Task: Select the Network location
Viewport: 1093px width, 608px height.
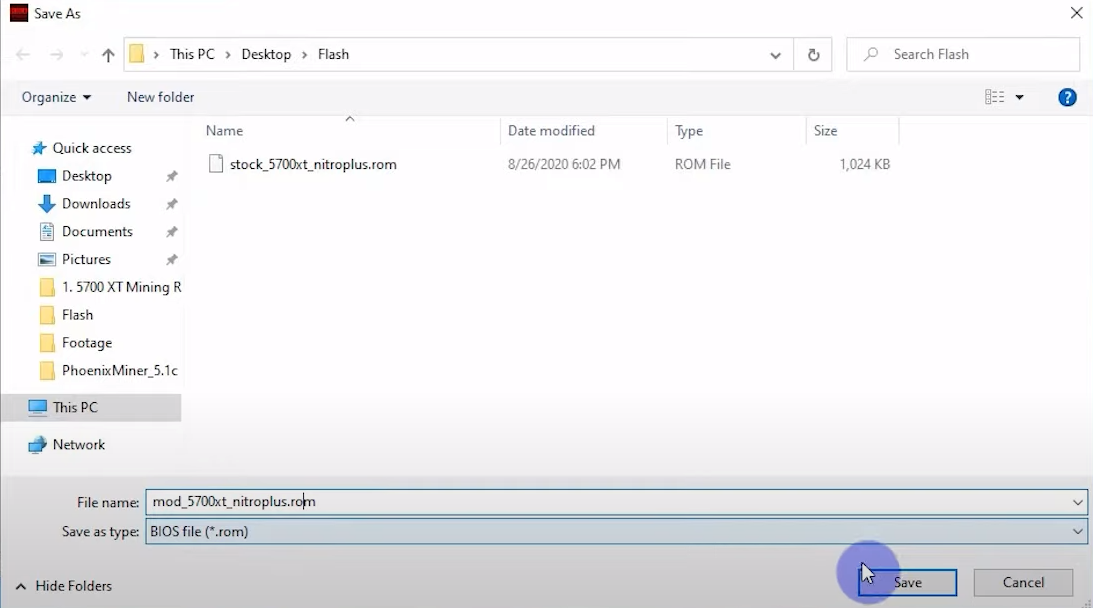Action: click(79, 444)
